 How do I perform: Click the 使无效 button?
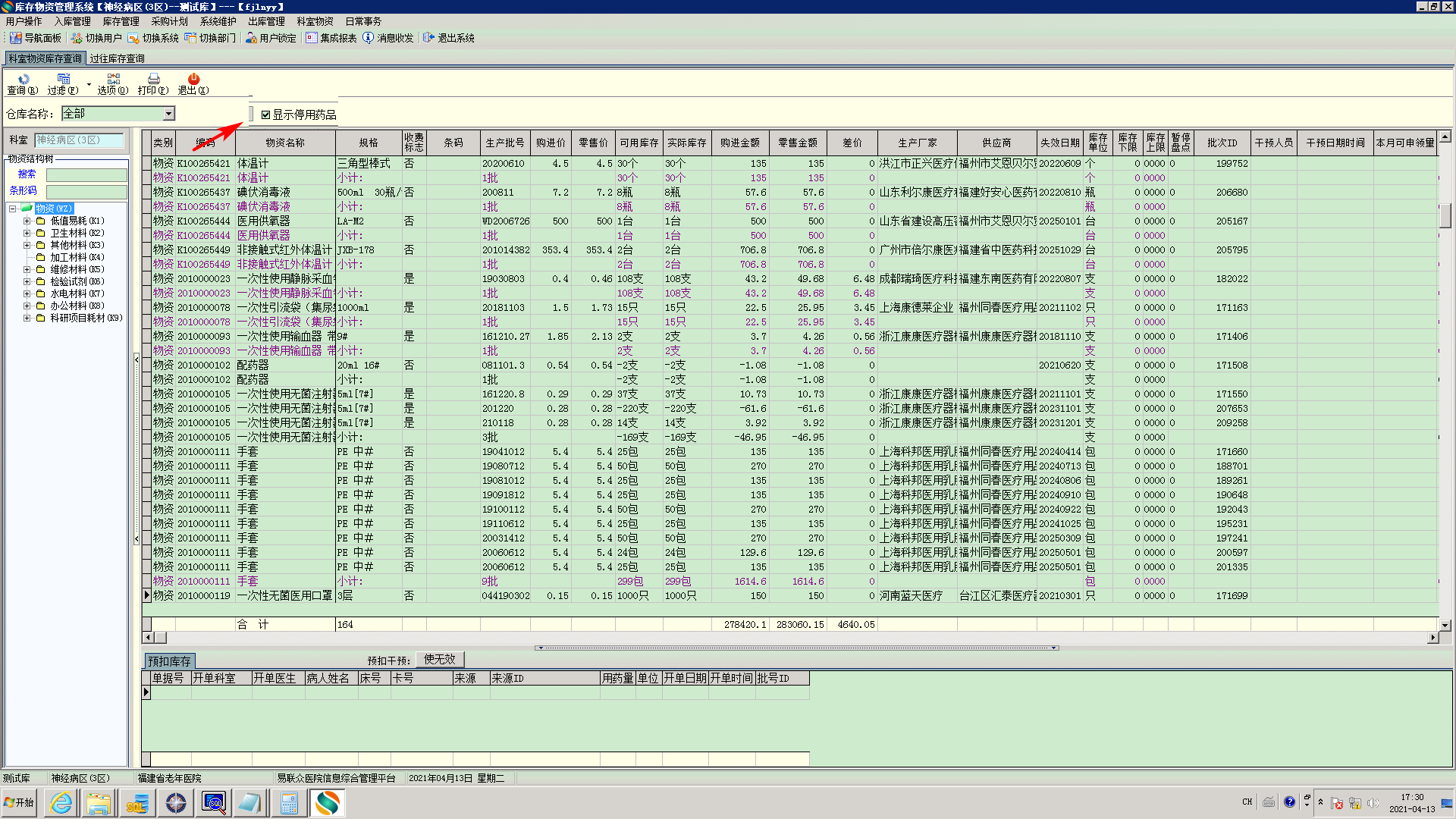point(440,660)
